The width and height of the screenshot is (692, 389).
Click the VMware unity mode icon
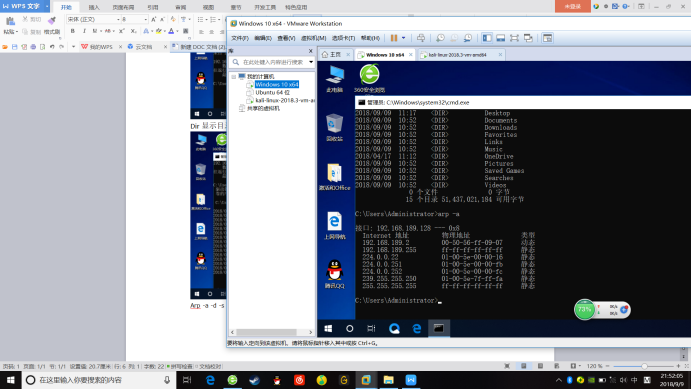528,38
